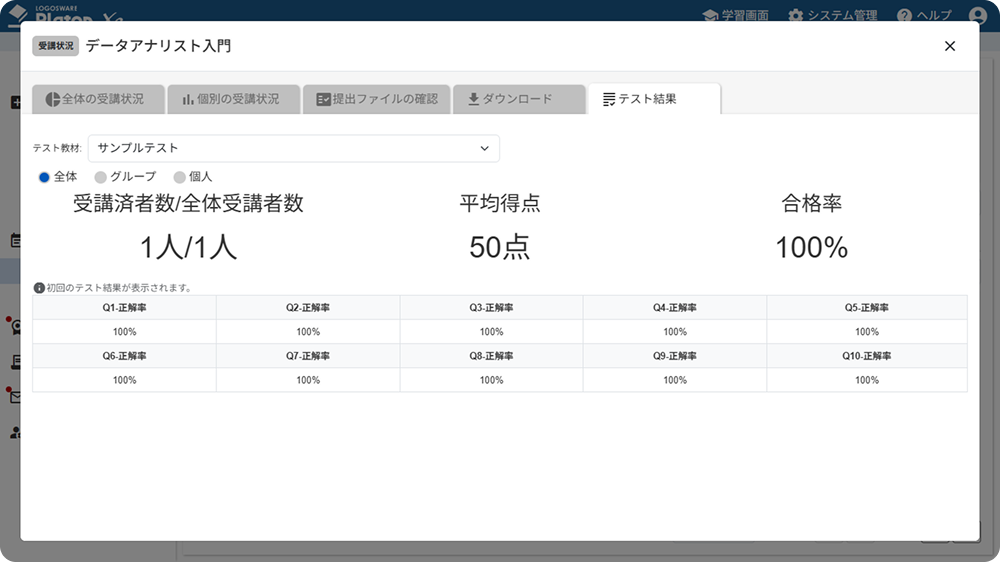Close the データアナリスト入門 dialog

point(950,46)
